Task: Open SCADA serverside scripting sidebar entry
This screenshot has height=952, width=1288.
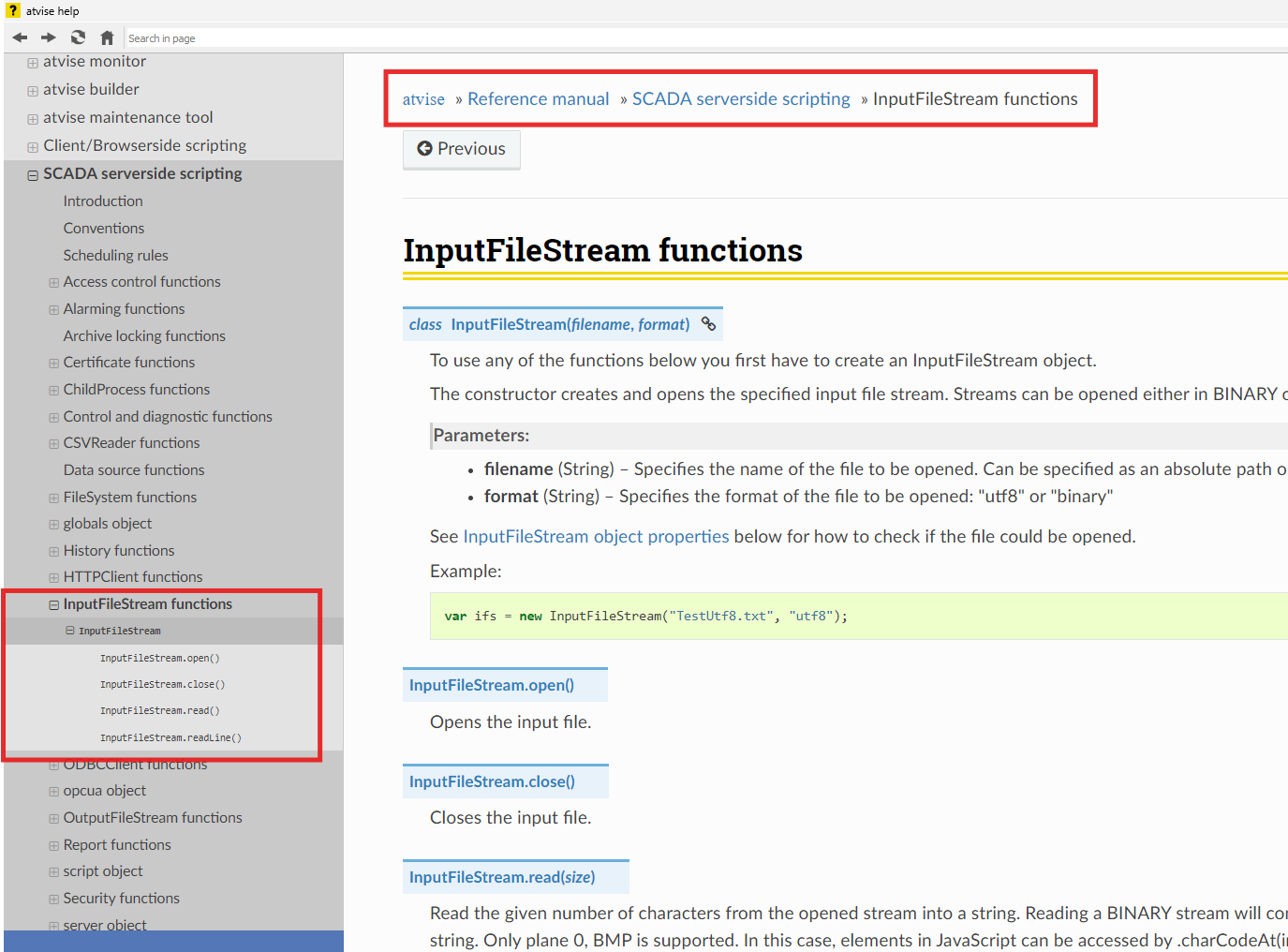Action: click(x=142, y=173)
